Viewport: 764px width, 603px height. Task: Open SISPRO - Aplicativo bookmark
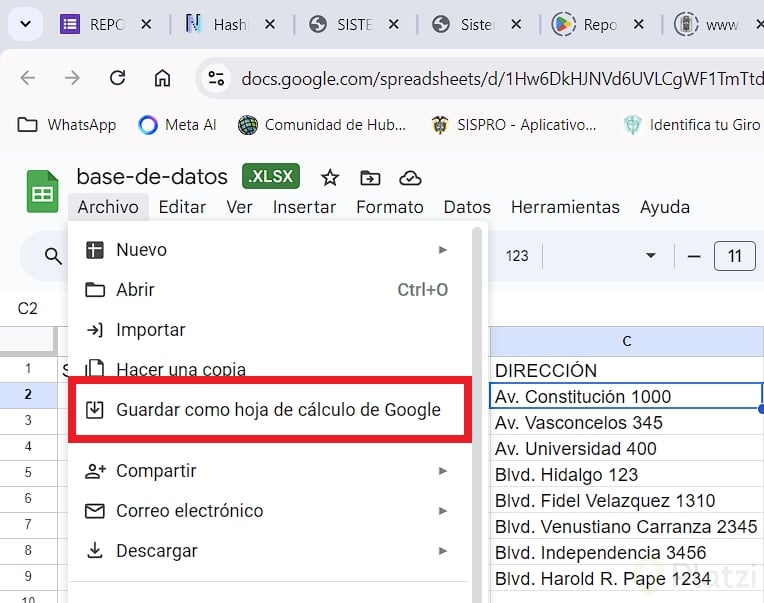[514, 125]
